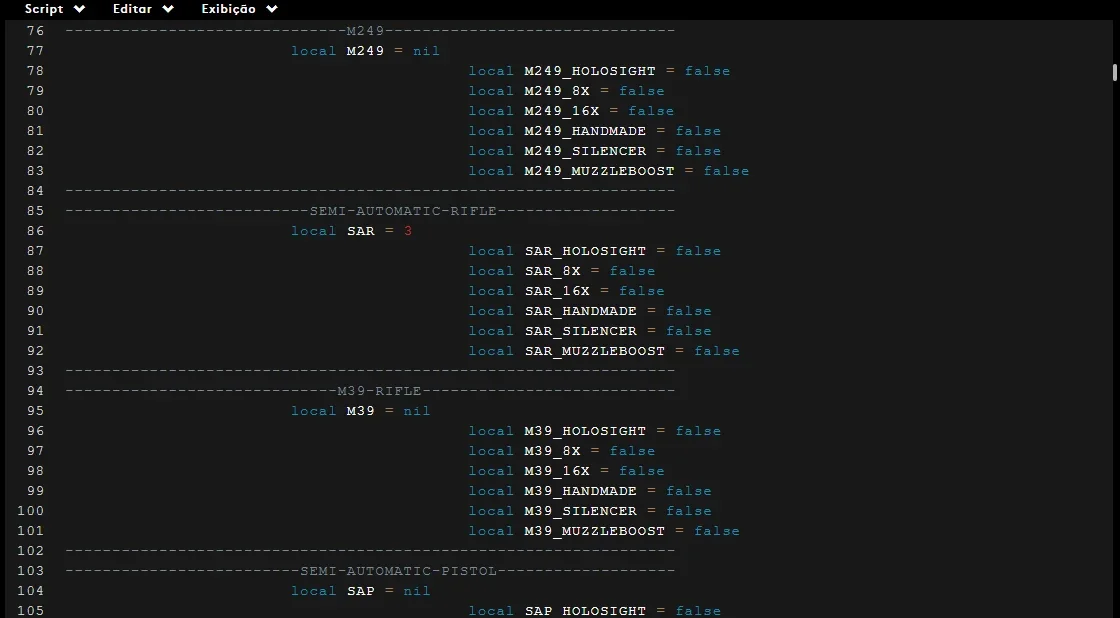Screen dimensions: 1120x618
Task: Click the M39_SILENCER variable name
Action: tap(581, 511)
